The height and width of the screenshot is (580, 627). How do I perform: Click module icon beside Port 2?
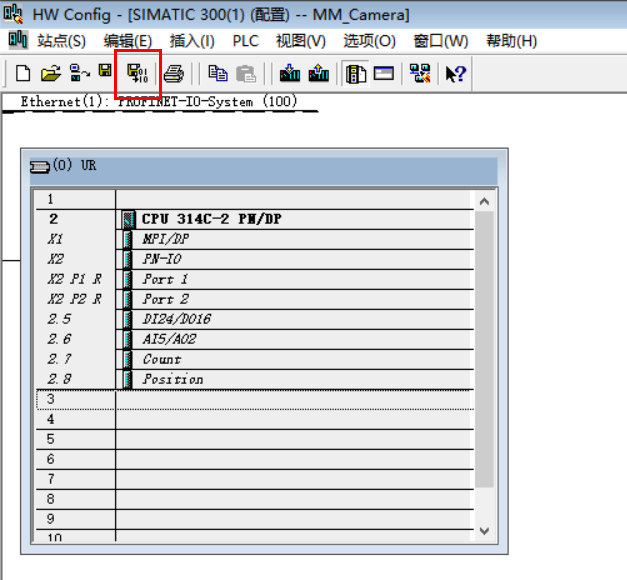(127, 299)
